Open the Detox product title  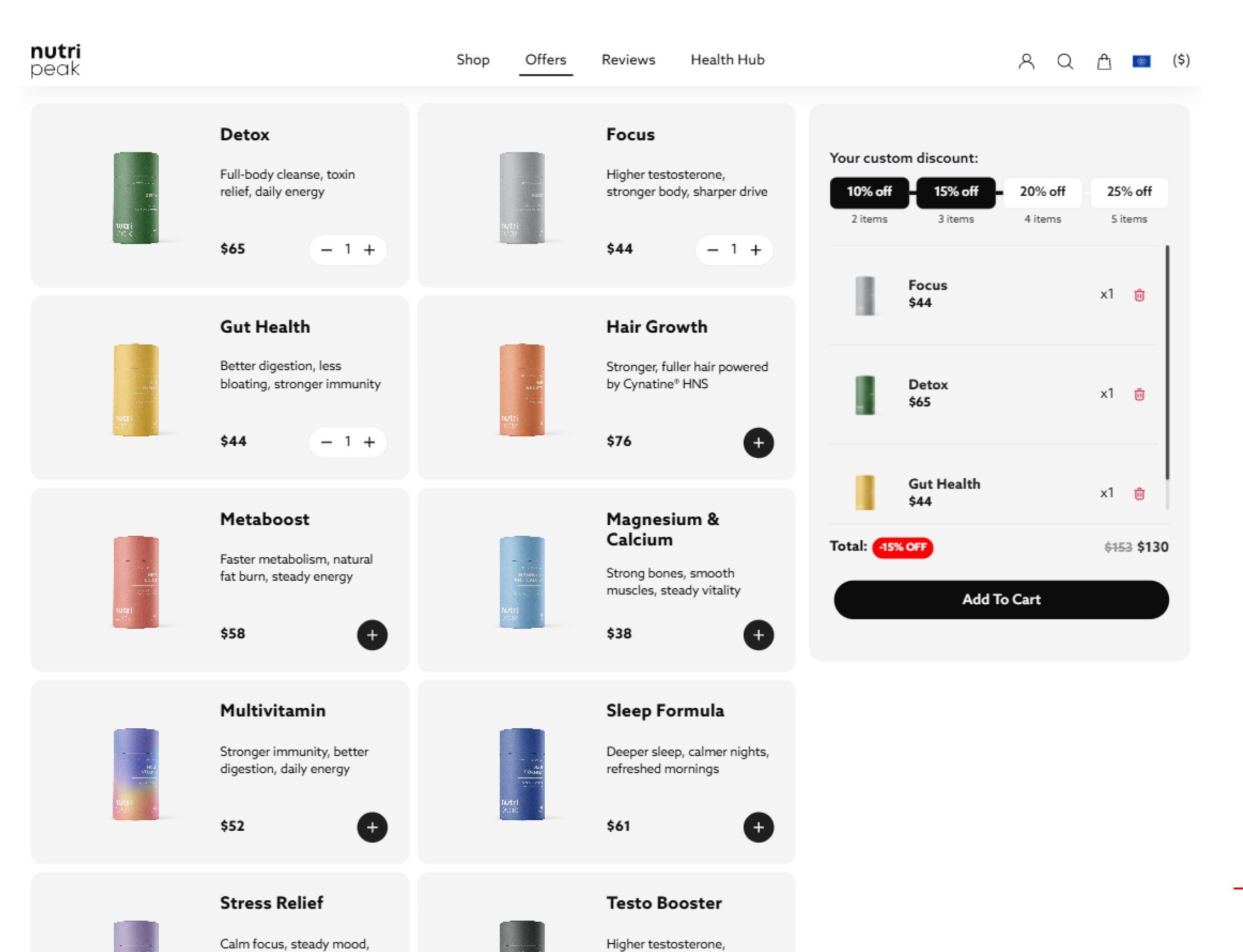coord(244,134)
